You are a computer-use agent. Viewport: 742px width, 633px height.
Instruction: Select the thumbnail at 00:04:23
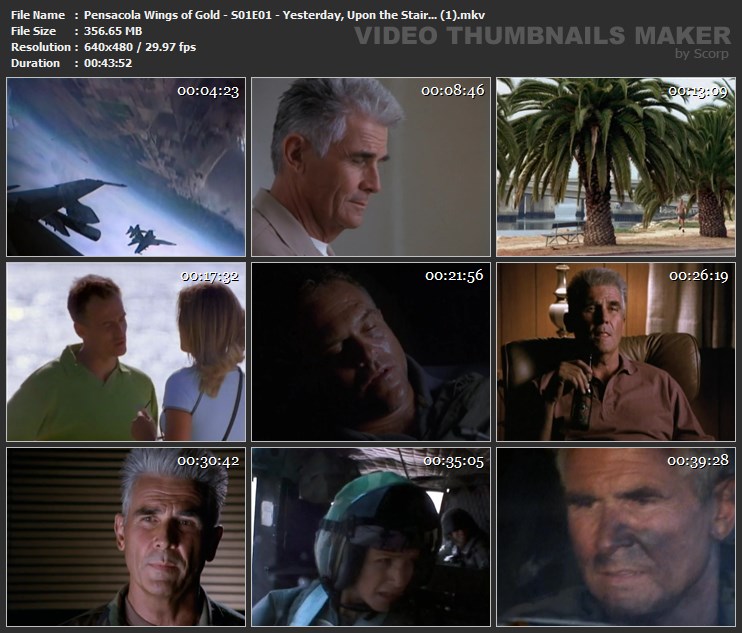coord(126,167)
